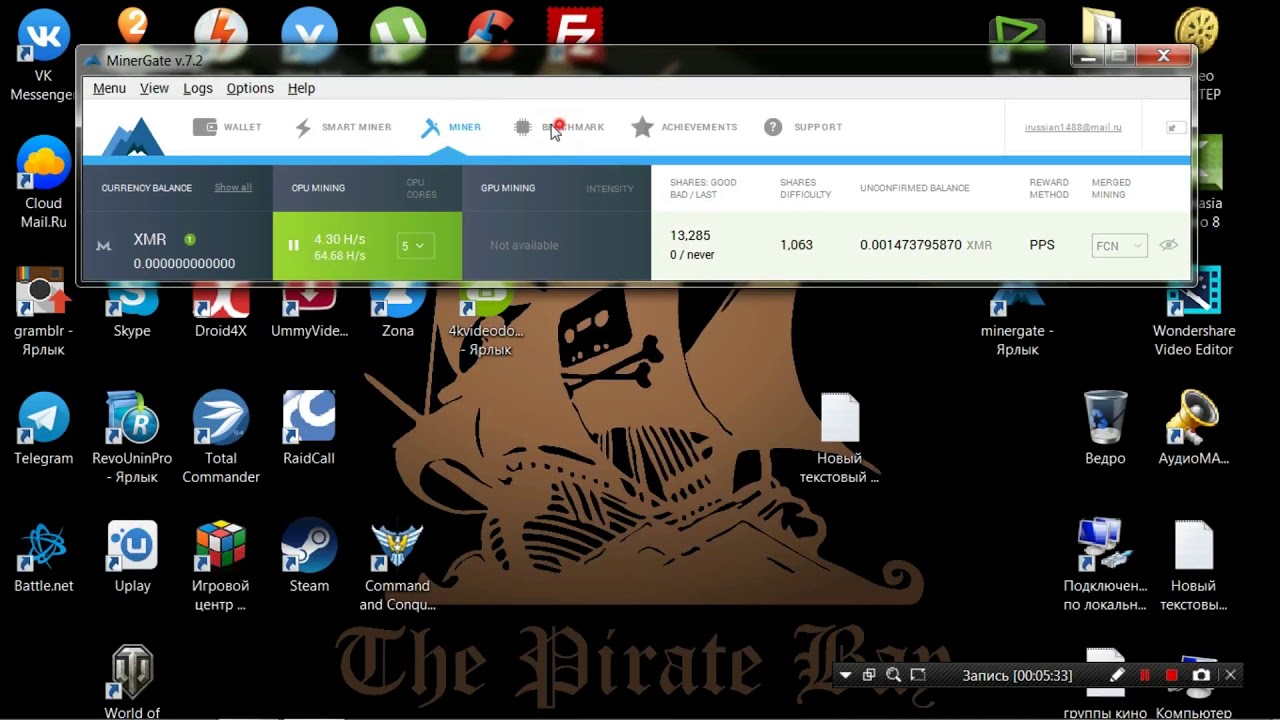The height and width of the screenshot is (720, 1280).
Task: Open the Logs menu
Action: click(x=198, y=88)
